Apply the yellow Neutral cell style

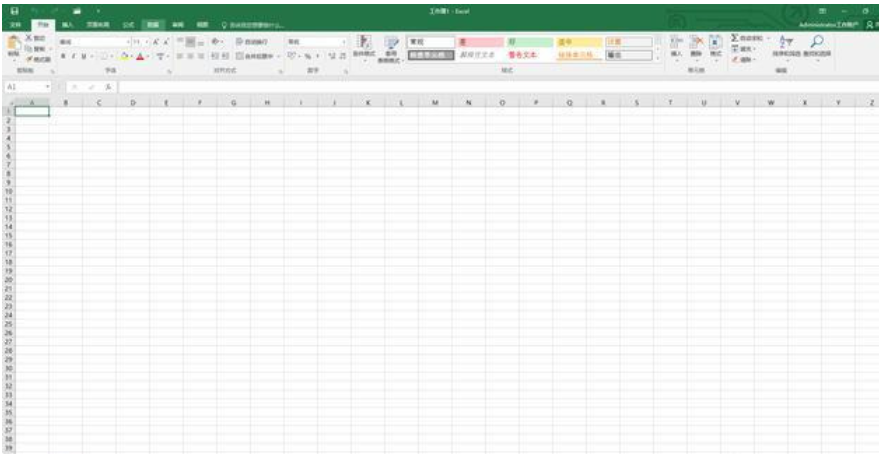tap(579, 42)
